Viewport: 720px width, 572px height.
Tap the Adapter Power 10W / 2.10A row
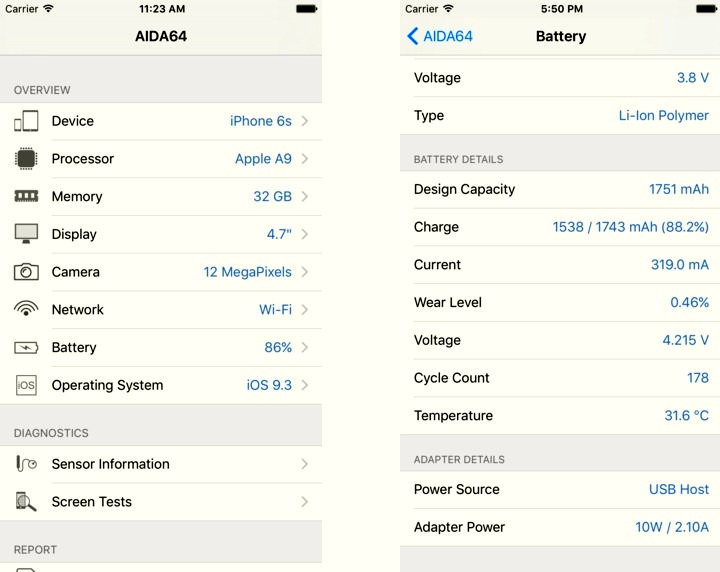pyautogui.click(x=560, y=527)
